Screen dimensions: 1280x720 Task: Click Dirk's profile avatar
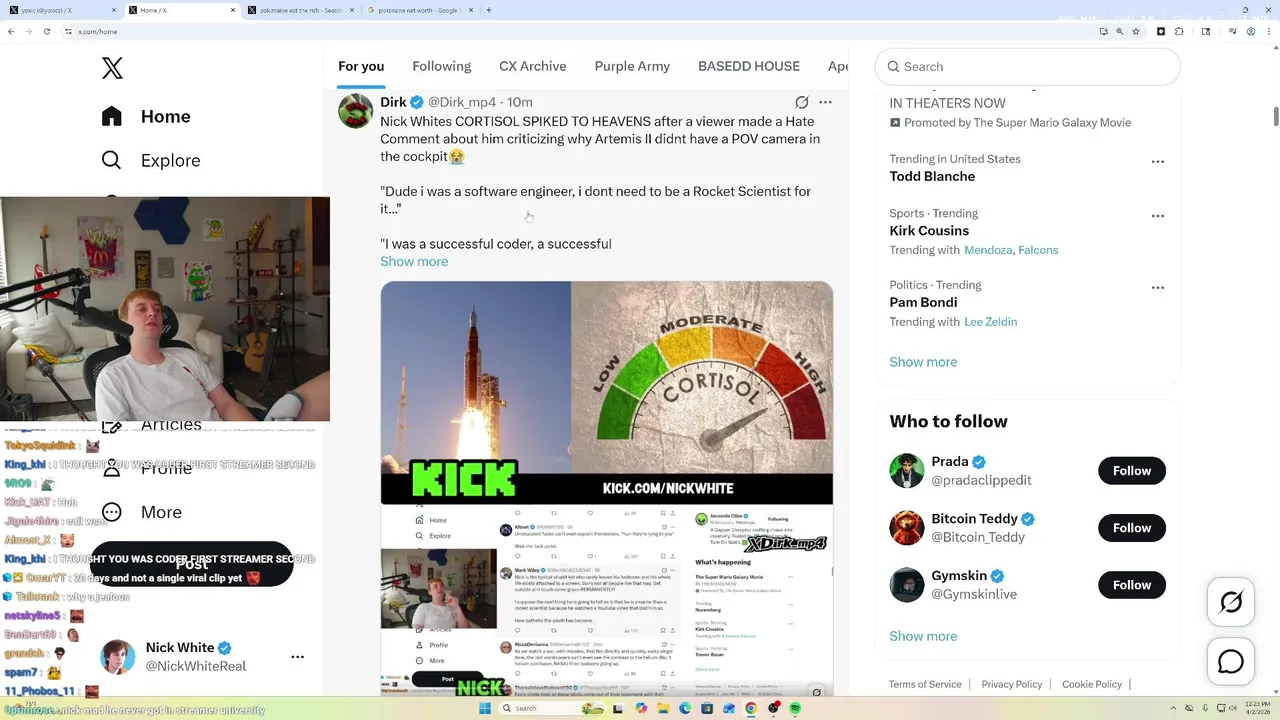click(355, 110)
